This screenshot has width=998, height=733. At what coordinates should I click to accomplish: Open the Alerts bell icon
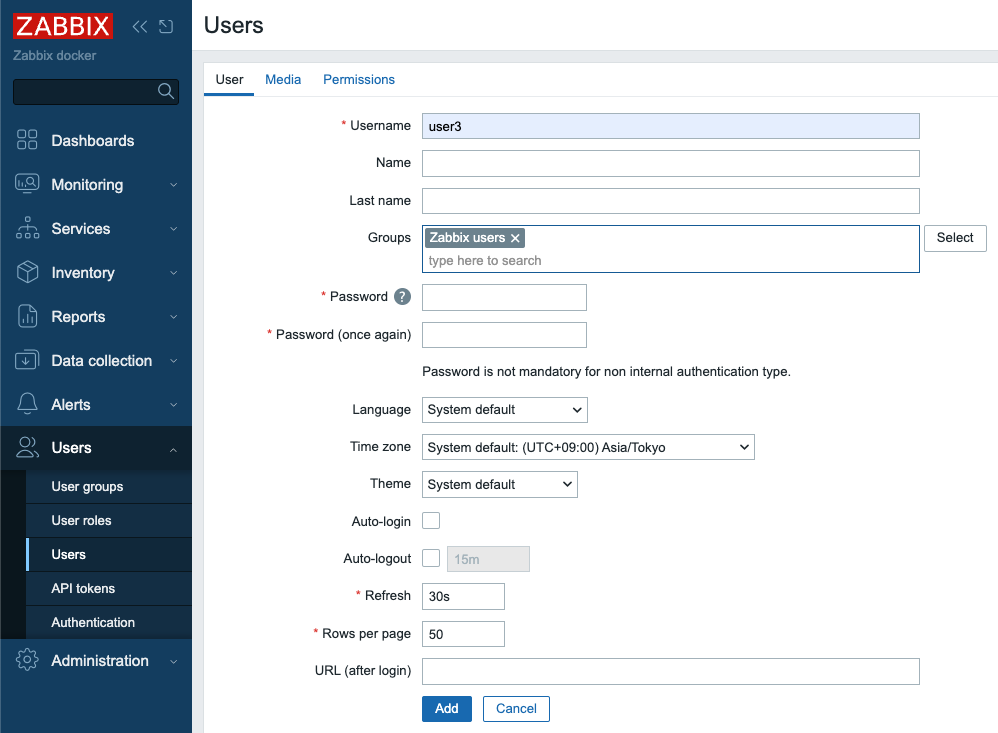[27, 404]
